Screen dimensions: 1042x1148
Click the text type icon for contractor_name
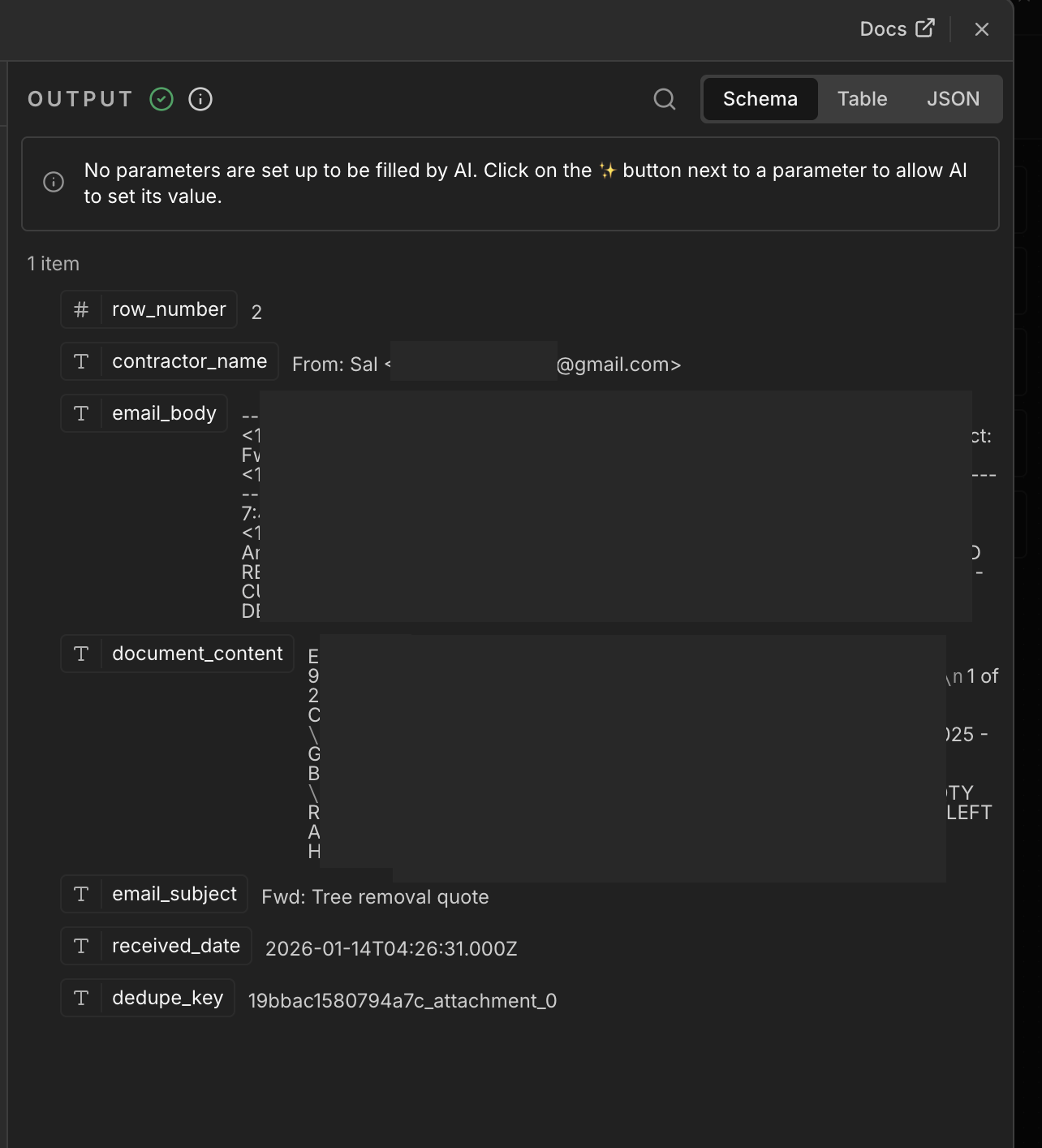click(x=81, y=361)
